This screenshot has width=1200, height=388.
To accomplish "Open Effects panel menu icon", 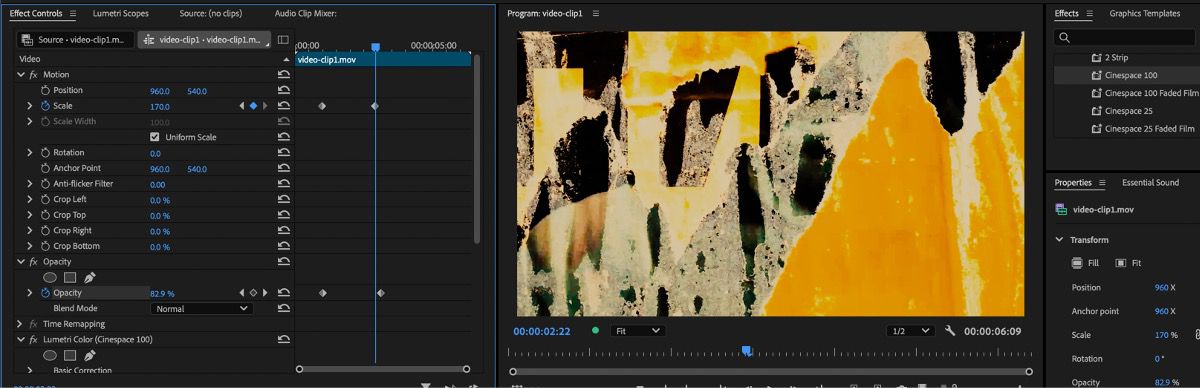I will pos(1089,14).
